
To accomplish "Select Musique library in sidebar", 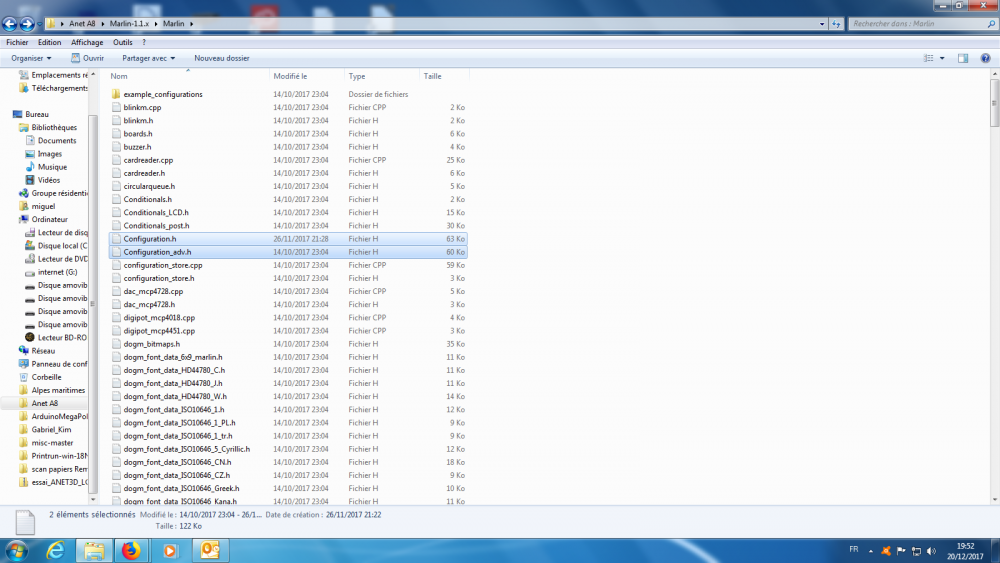I will click(52, 167).
